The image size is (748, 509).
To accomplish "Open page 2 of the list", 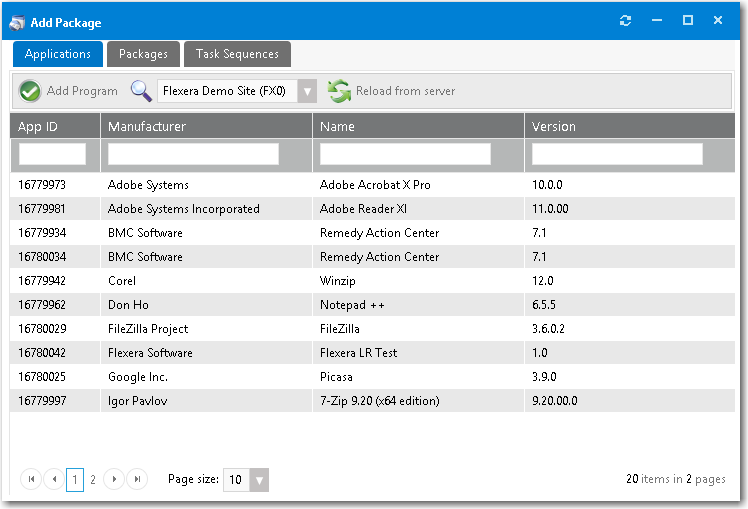I will [93, 480].
